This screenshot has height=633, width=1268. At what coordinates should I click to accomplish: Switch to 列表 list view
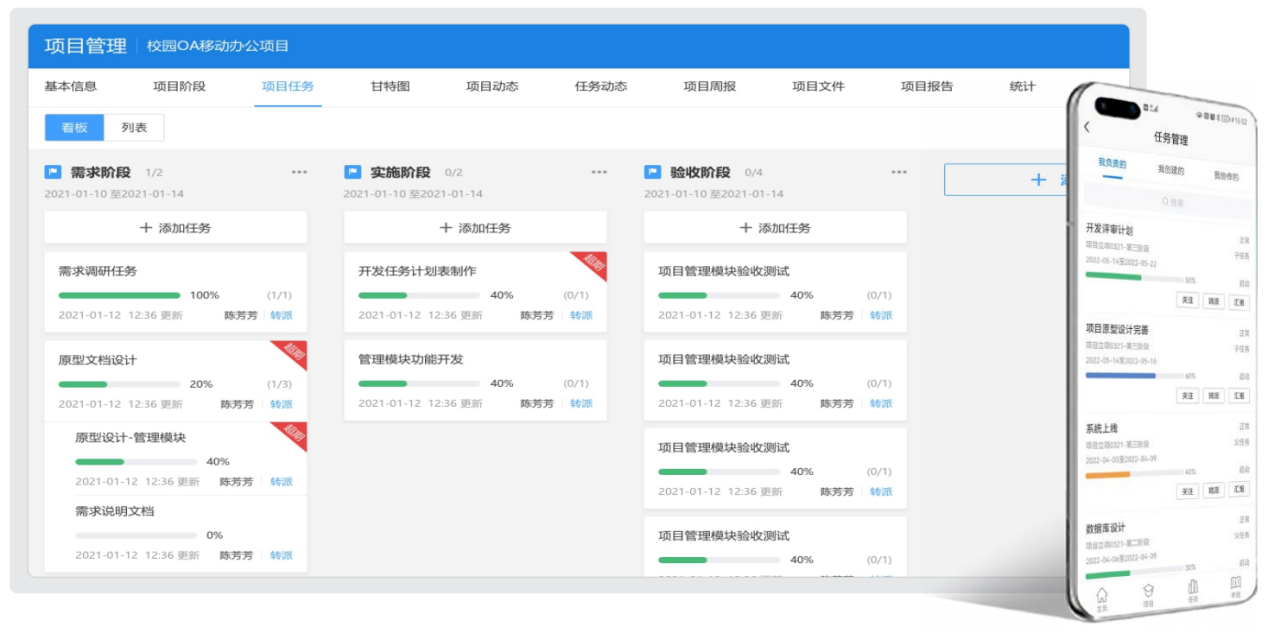pyautogui.click(x=134, y=127)
